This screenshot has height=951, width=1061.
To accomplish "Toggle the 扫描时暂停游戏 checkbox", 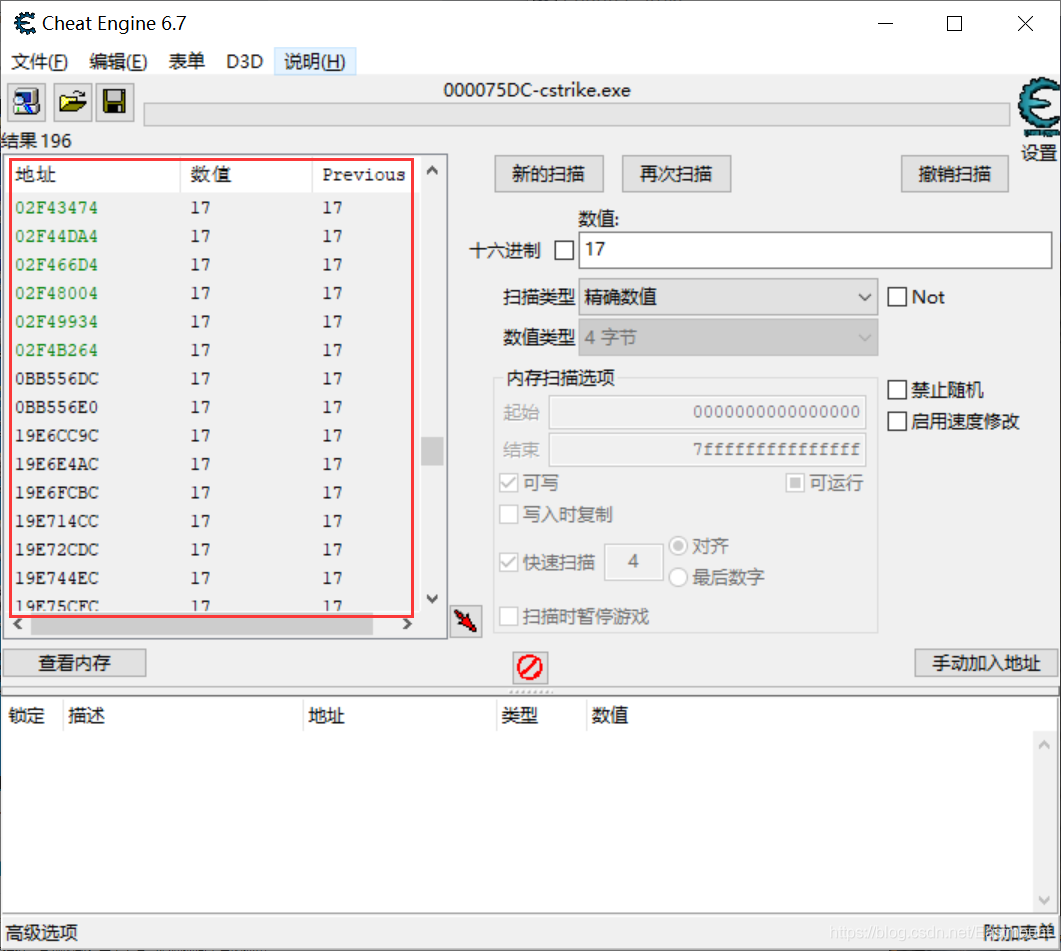I will tap(509, 617).
